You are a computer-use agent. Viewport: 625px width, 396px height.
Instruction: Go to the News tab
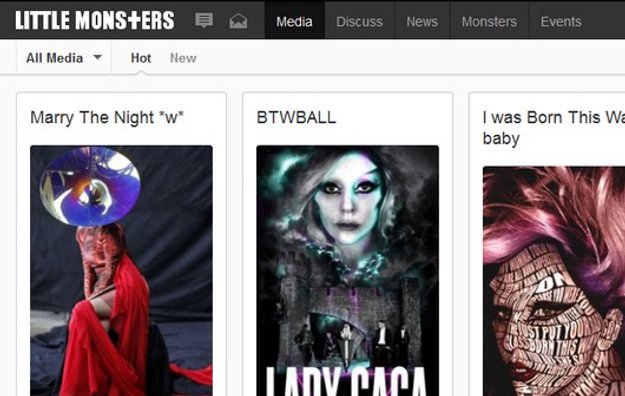point(422,21)
